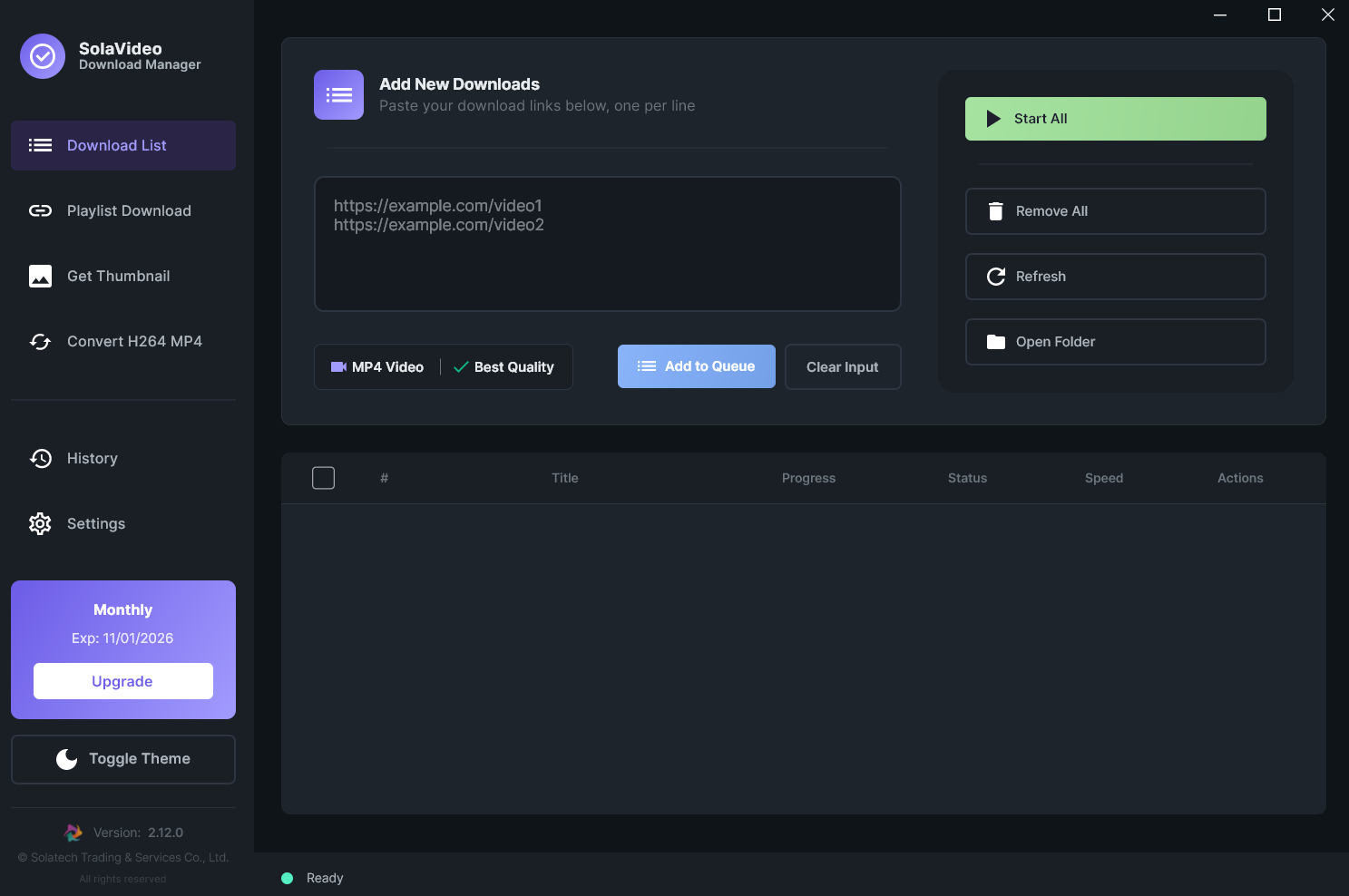1349x896 pixels.
Task: Click the Start All button
Action: 1115,118
